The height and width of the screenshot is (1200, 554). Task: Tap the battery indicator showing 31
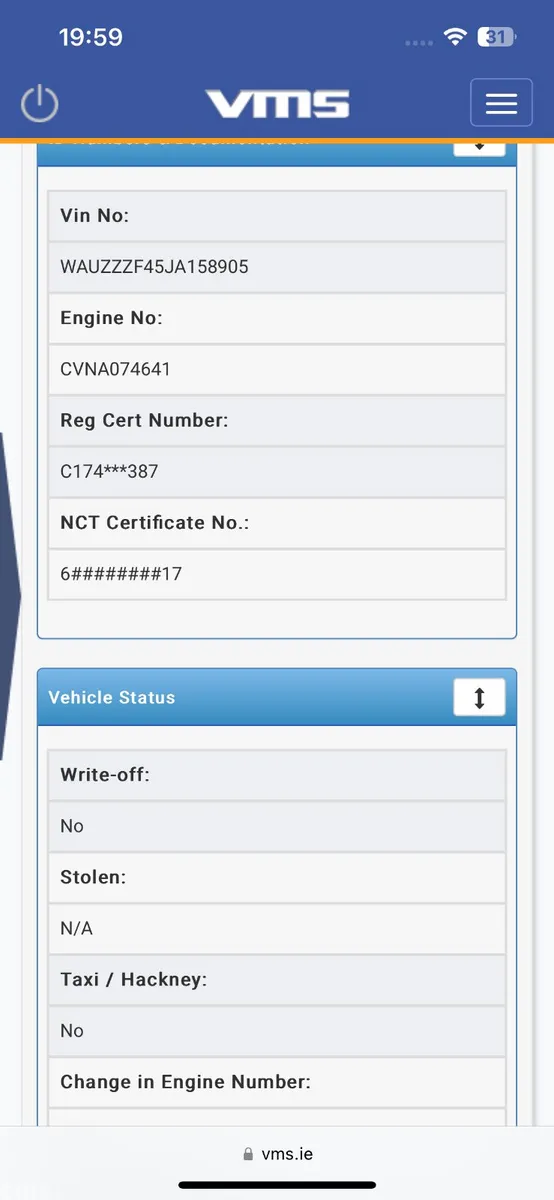[x=497, y=38]
